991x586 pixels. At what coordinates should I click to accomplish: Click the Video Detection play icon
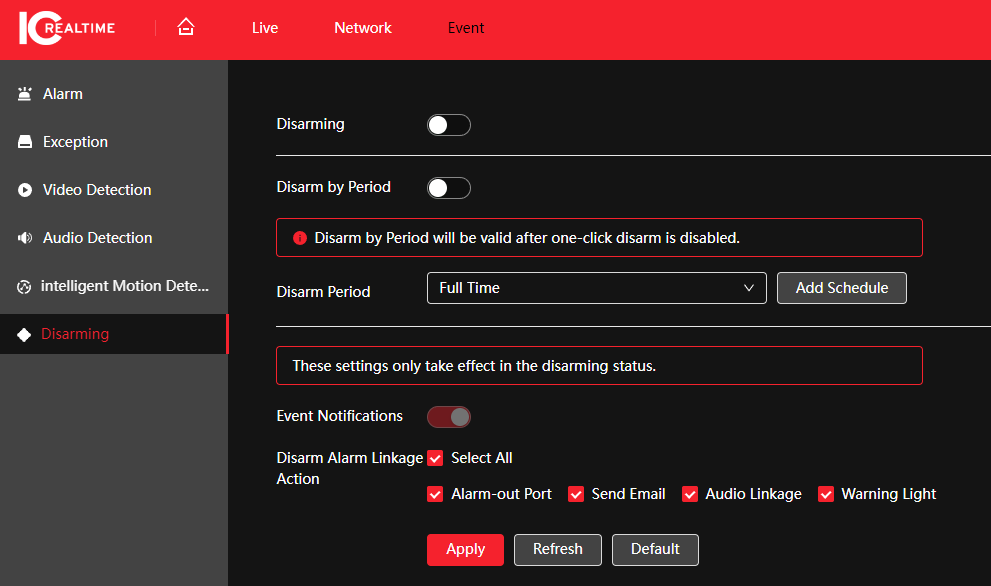click(25, 190)
